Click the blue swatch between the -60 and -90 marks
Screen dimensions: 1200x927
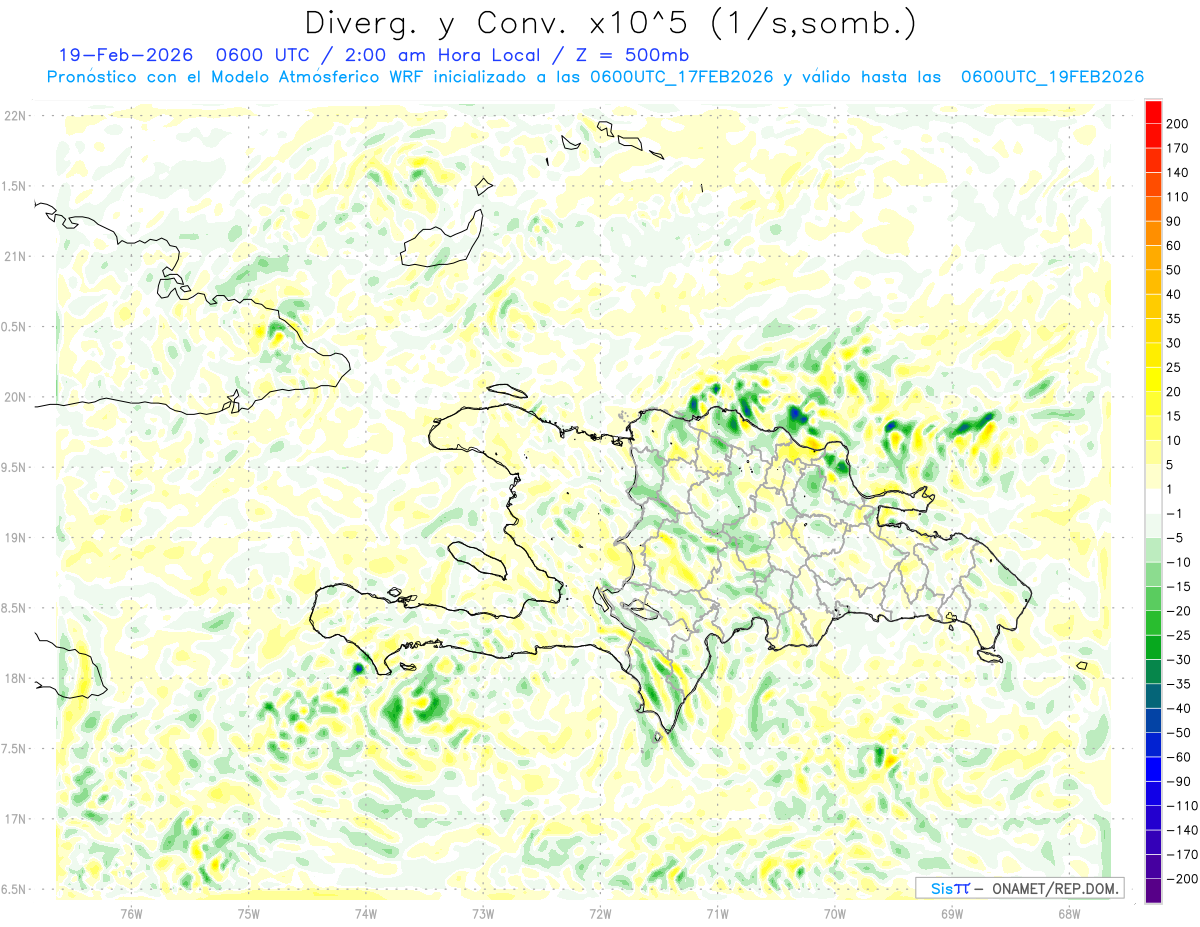click(x=1153, y=770)
